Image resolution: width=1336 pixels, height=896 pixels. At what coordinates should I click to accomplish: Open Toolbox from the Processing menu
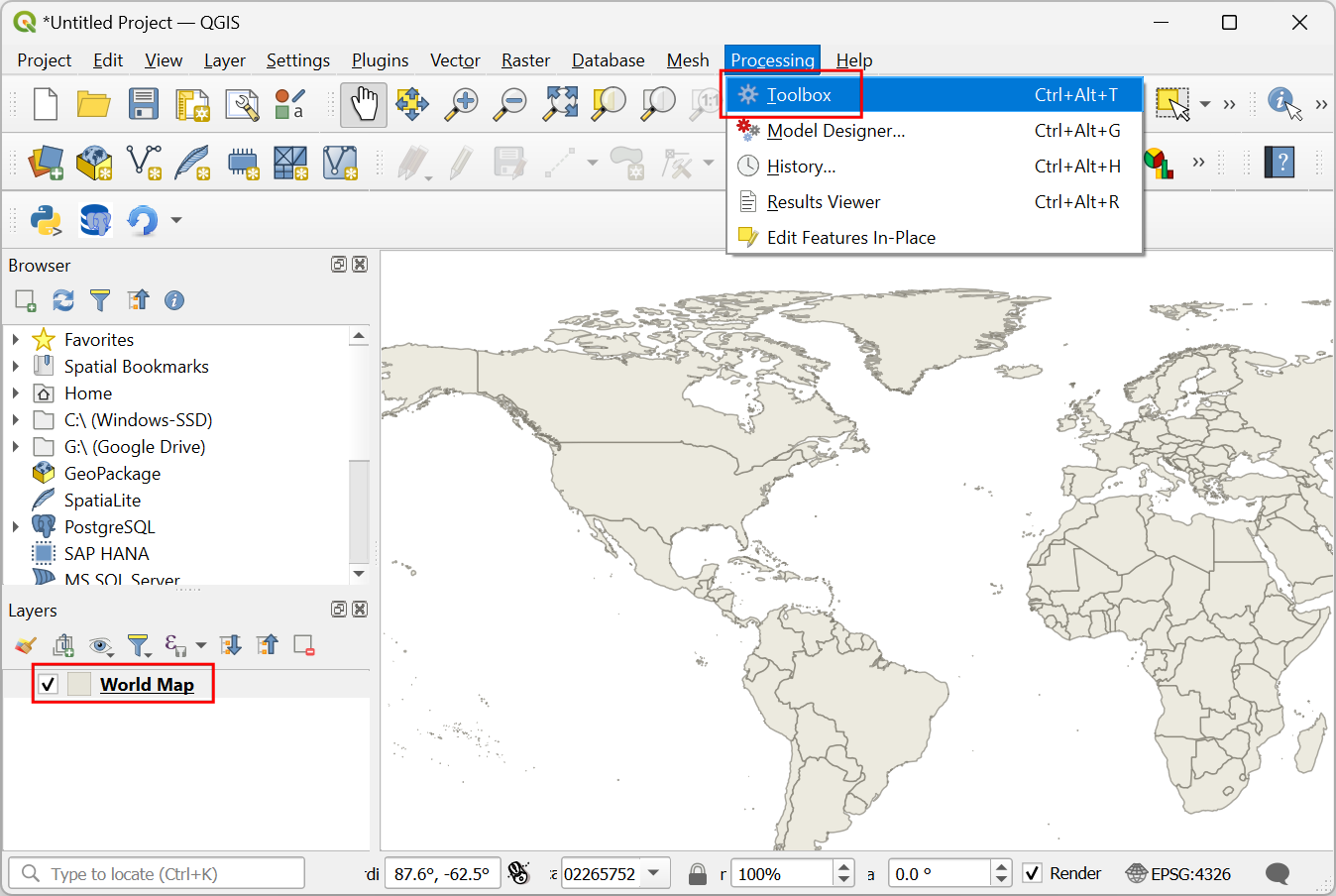pyautogui.click(x=799, y=95)
